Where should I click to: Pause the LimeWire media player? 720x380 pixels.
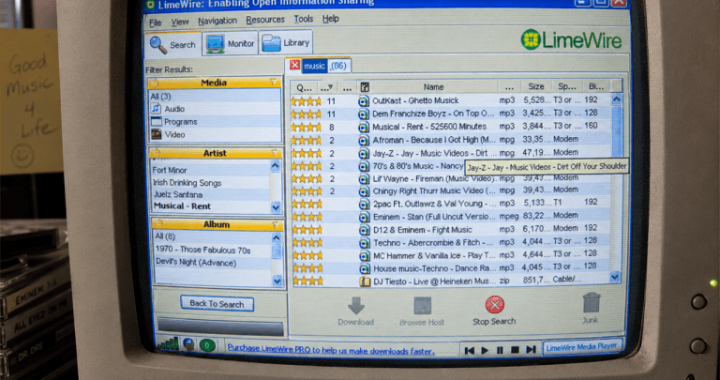tap(500, 351)
